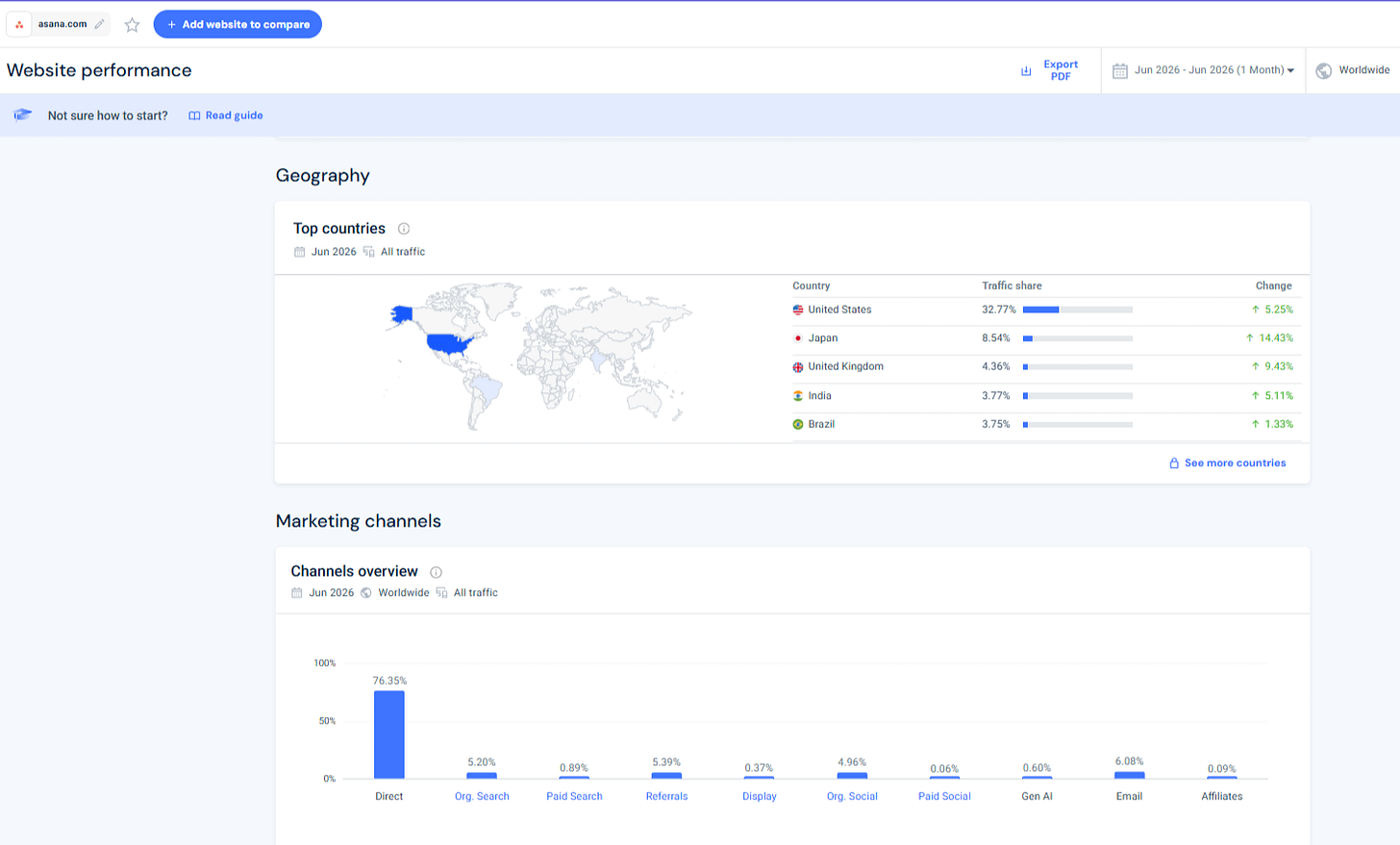Open the Channels overview info icon
The height and width of the screenshot is (845, 1400).
tap(436, 572)
